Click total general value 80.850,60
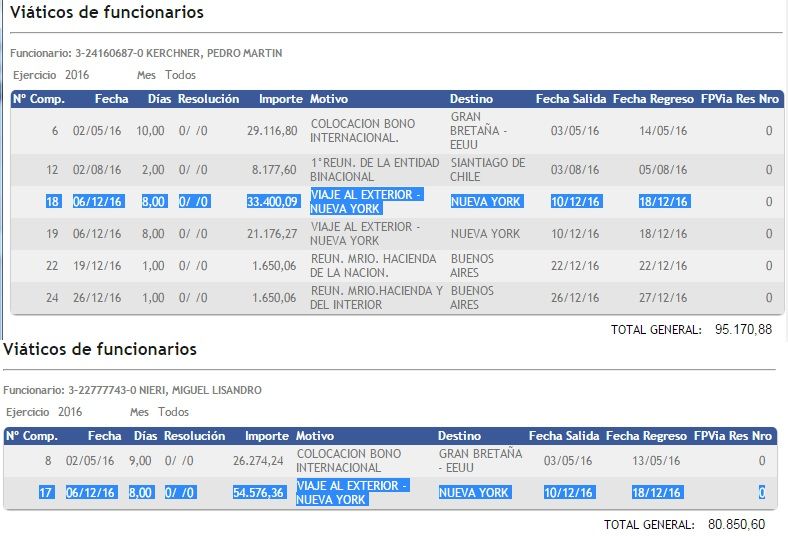Screen dimensions: 788x536 [736, 524]
